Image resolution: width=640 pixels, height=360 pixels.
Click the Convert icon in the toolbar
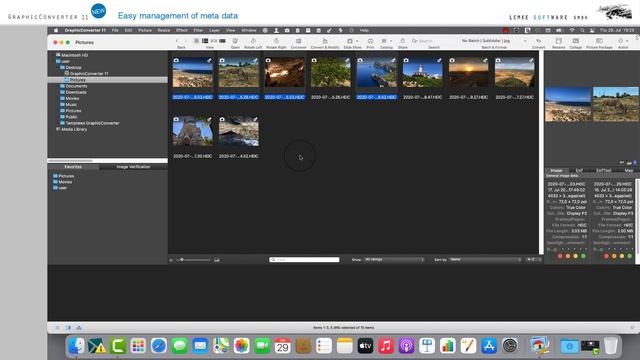[x=538, y=41]
